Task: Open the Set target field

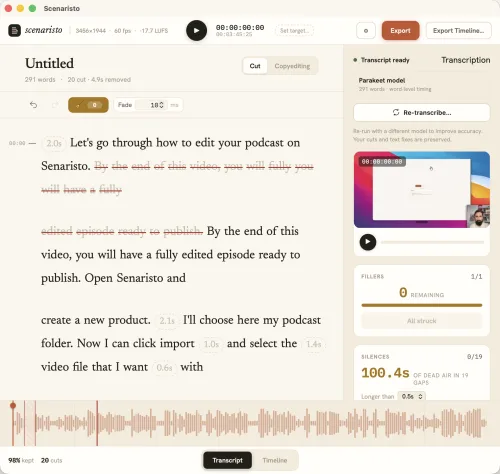Action: (294, 31)
